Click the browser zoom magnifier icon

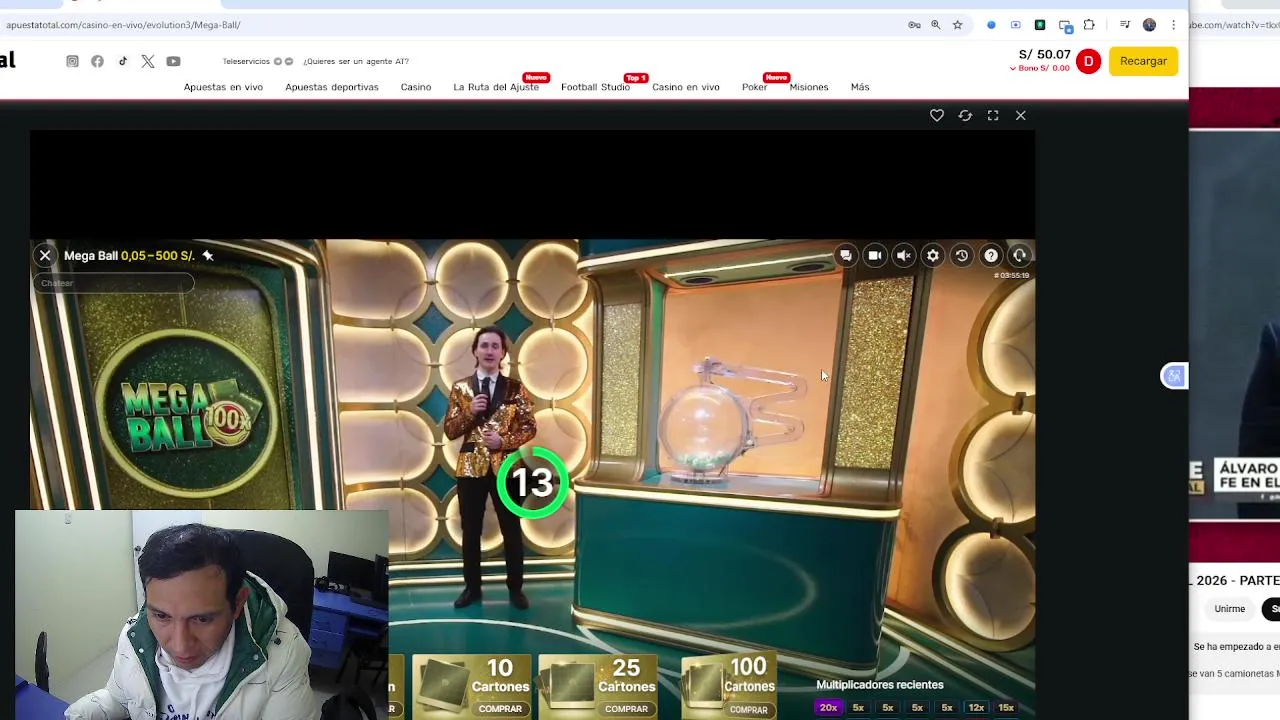(936, 25)
